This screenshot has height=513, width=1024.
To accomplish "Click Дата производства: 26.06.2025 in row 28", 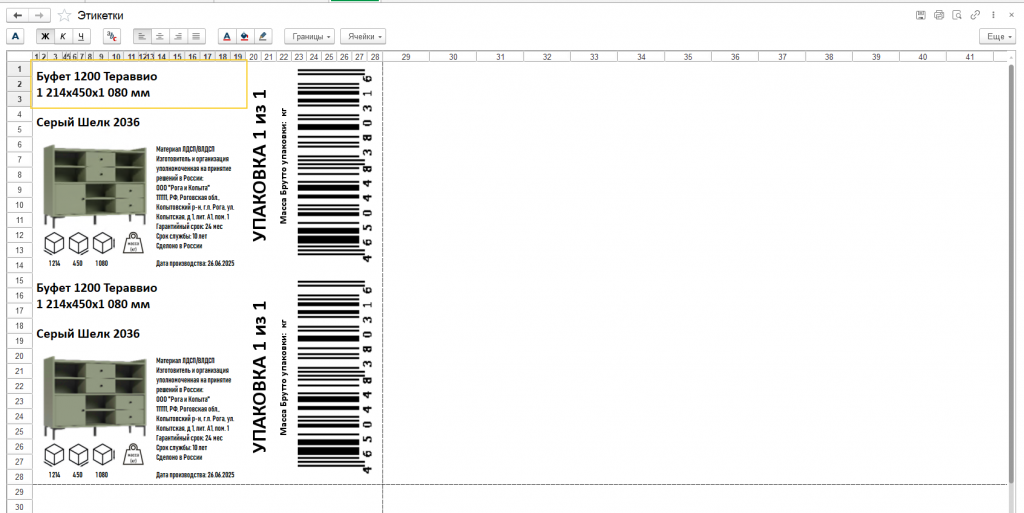I will [x=195, y=474].
